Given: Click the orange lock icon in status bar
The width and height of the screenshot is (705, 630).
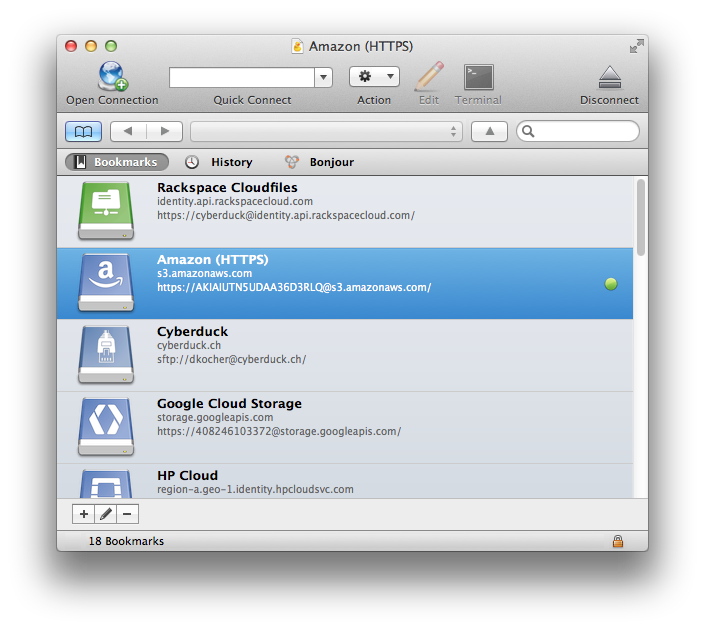Looking at the screenshot, I should (x=618, y=541).
